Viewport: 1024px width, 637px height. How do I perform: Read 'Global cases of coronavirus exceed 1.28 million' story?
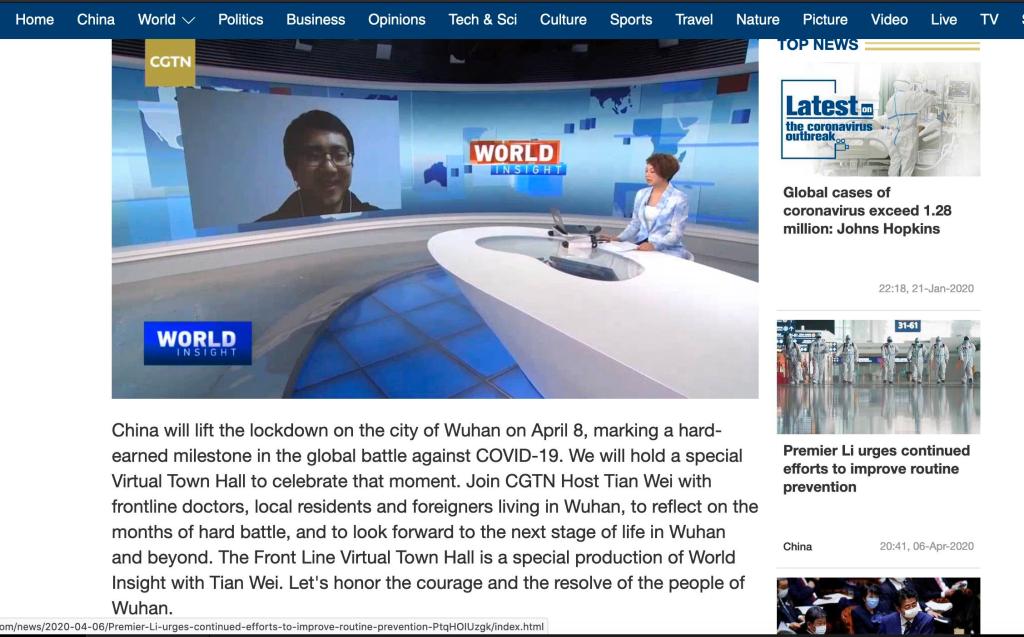(867, 210)
